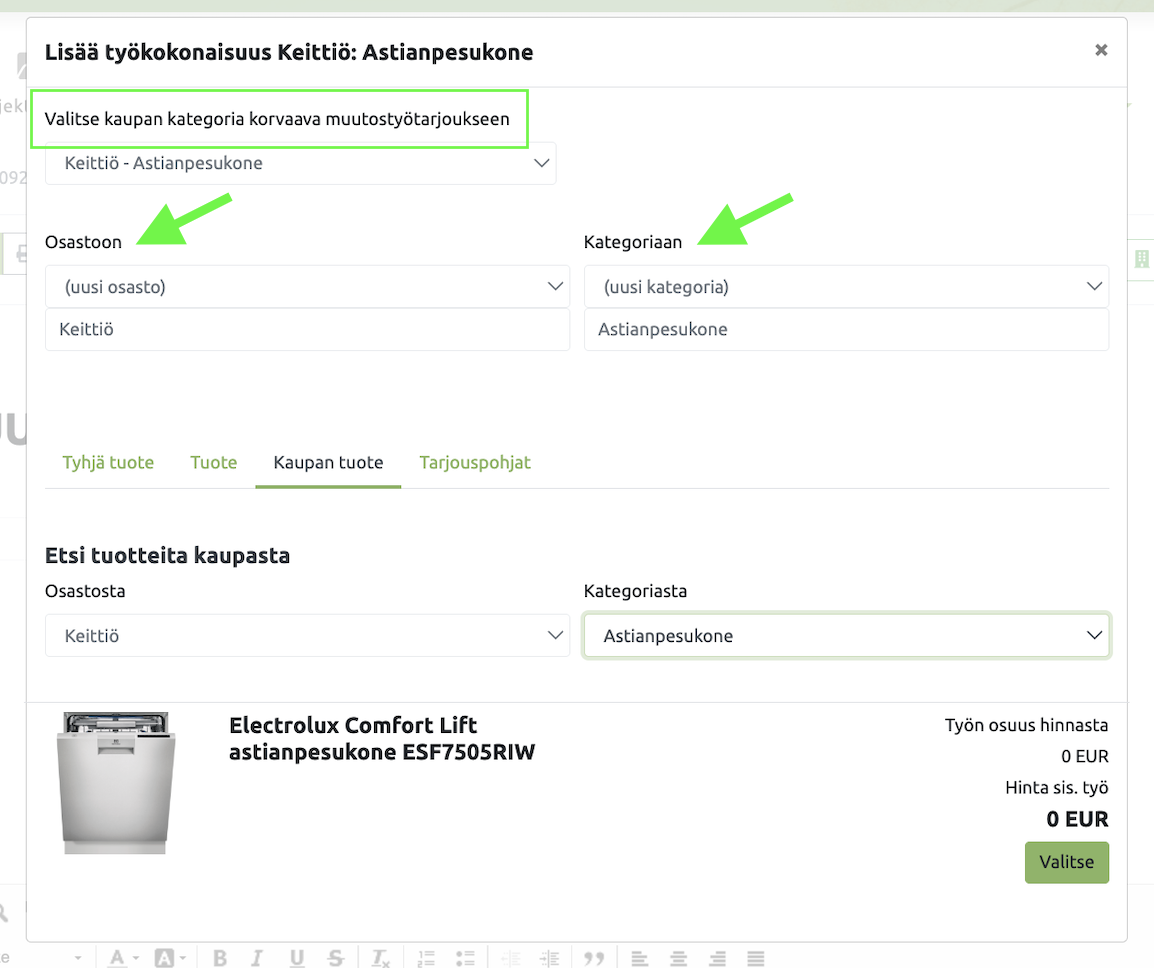Expand the Osastoon (uusi osasto) dropdown

pos(307,287)
